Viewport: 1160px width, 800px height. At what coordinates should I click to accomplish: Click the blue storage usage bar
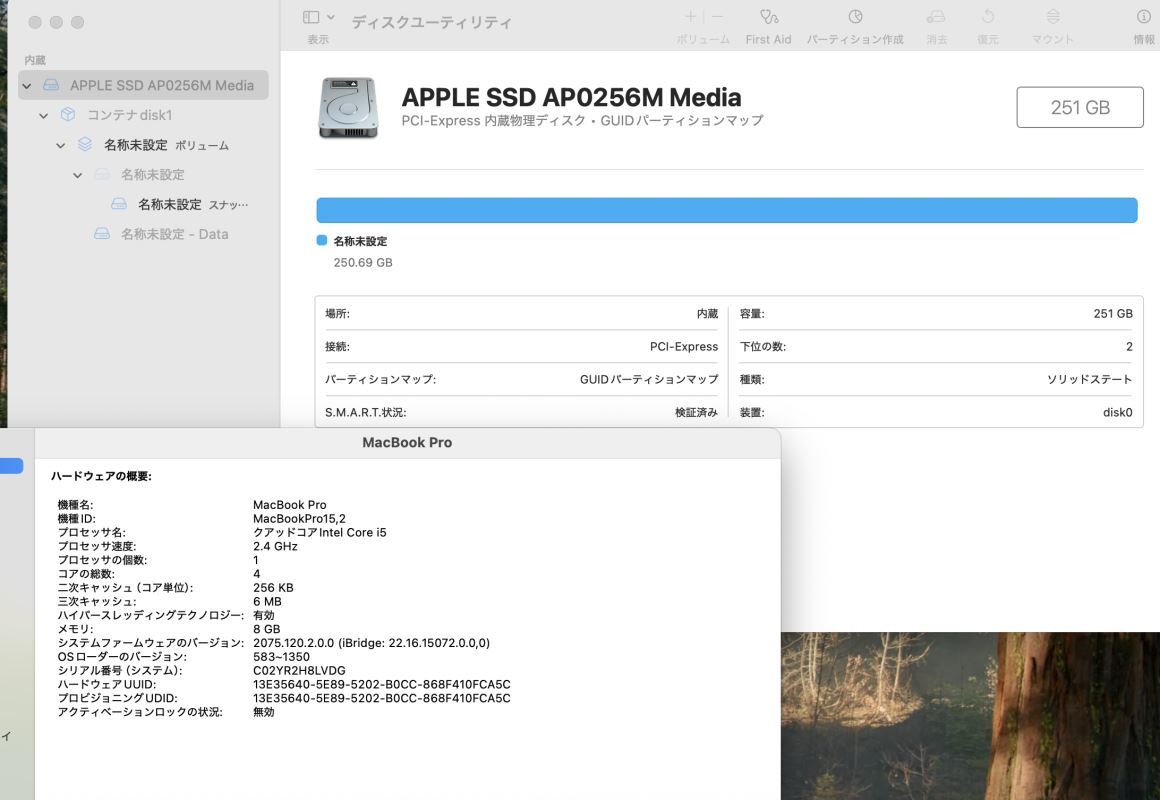pyautogui.click(x=727, y=209)
